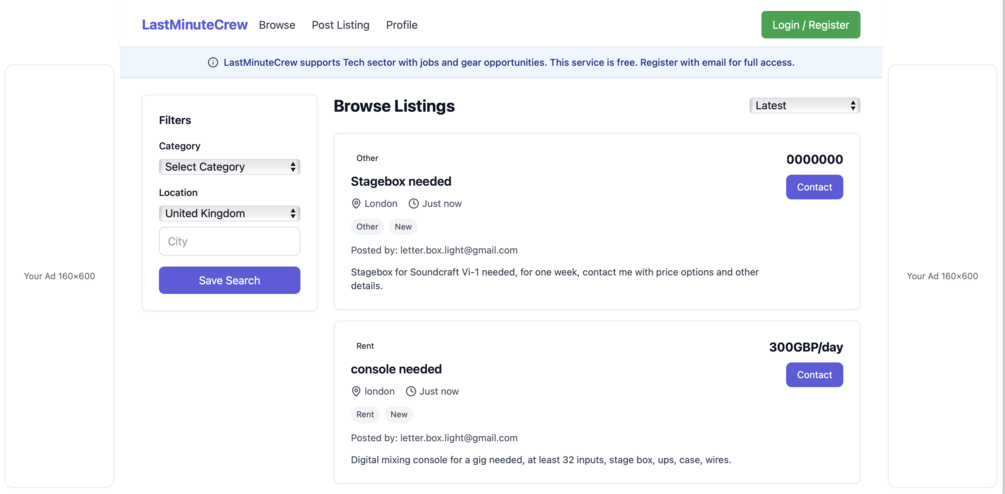Click the info icon in the banner

[213, 62]
